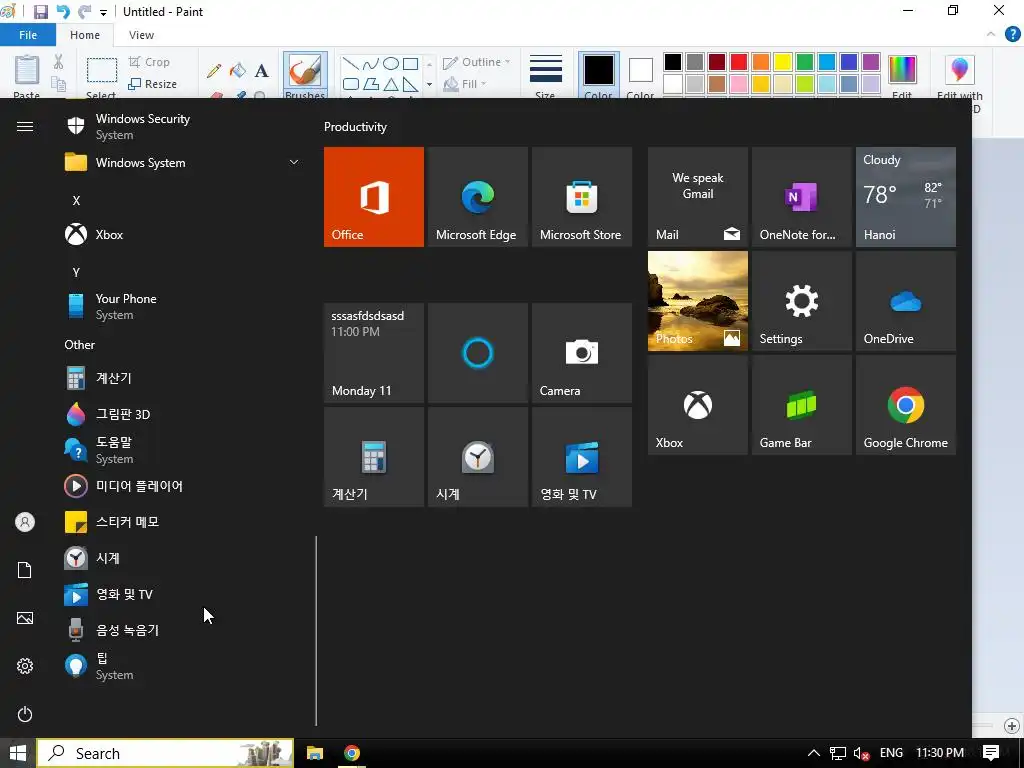This screenshot has height=768, width=1024.
Task: Open Documents from Start sidebar
Action: [25, 570]
